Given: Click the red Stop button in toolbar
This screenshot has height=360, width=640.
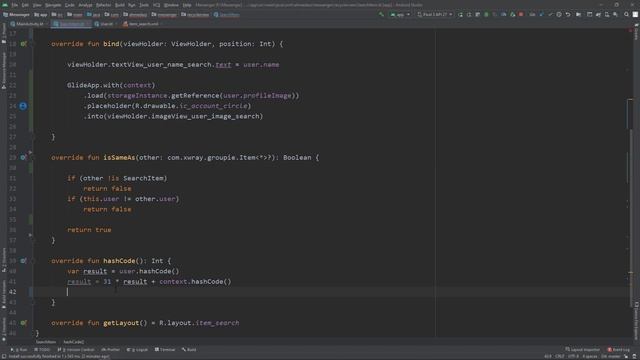Looking at the screenshot, I should pos(521,14).
